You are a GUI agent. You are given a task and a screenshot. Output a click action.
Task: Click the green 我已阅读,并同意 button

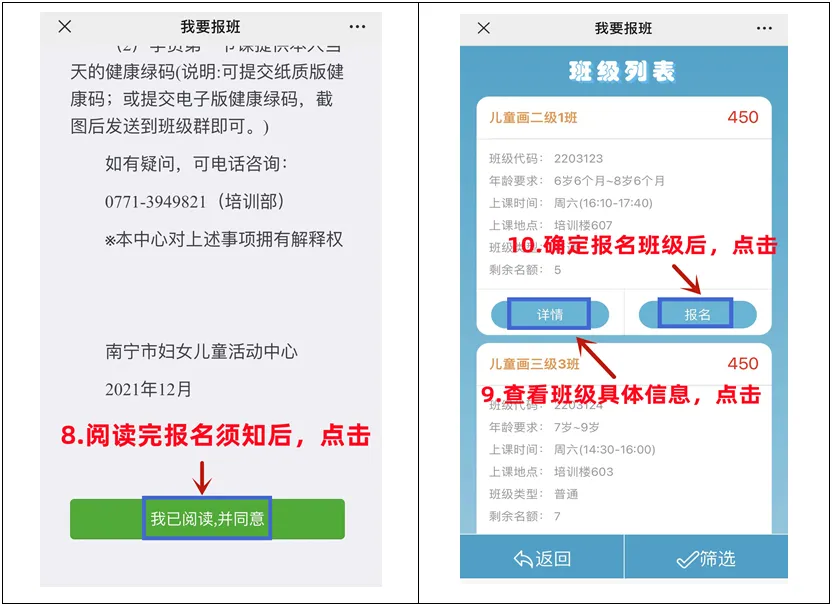pyautogui.click(x=207, y=518)
